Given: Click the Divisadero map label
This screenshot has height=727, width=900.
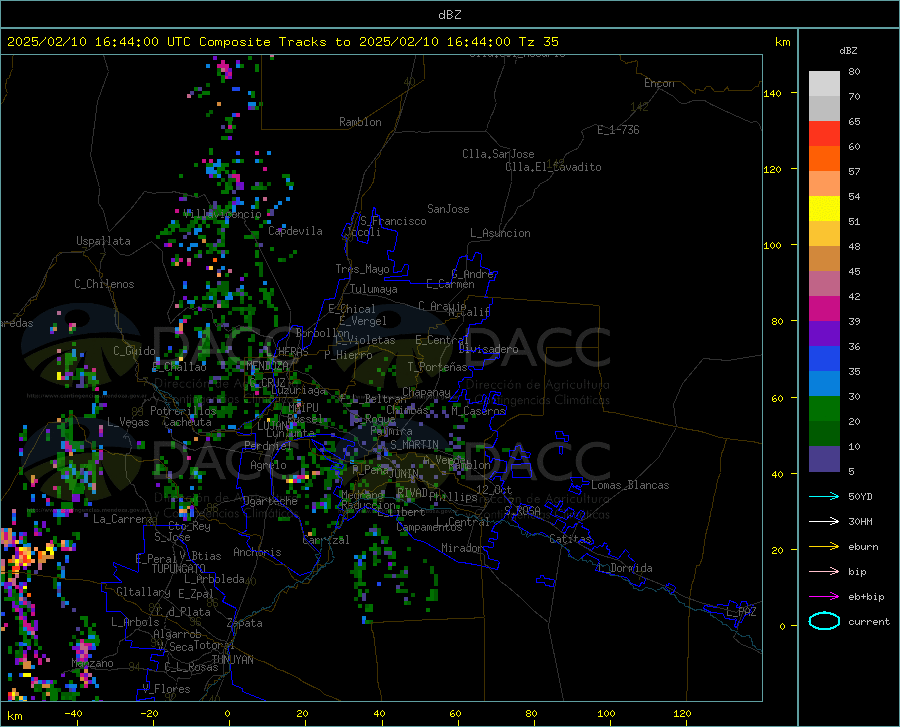Looking at the screenshot, I should (x=488, y=349).
